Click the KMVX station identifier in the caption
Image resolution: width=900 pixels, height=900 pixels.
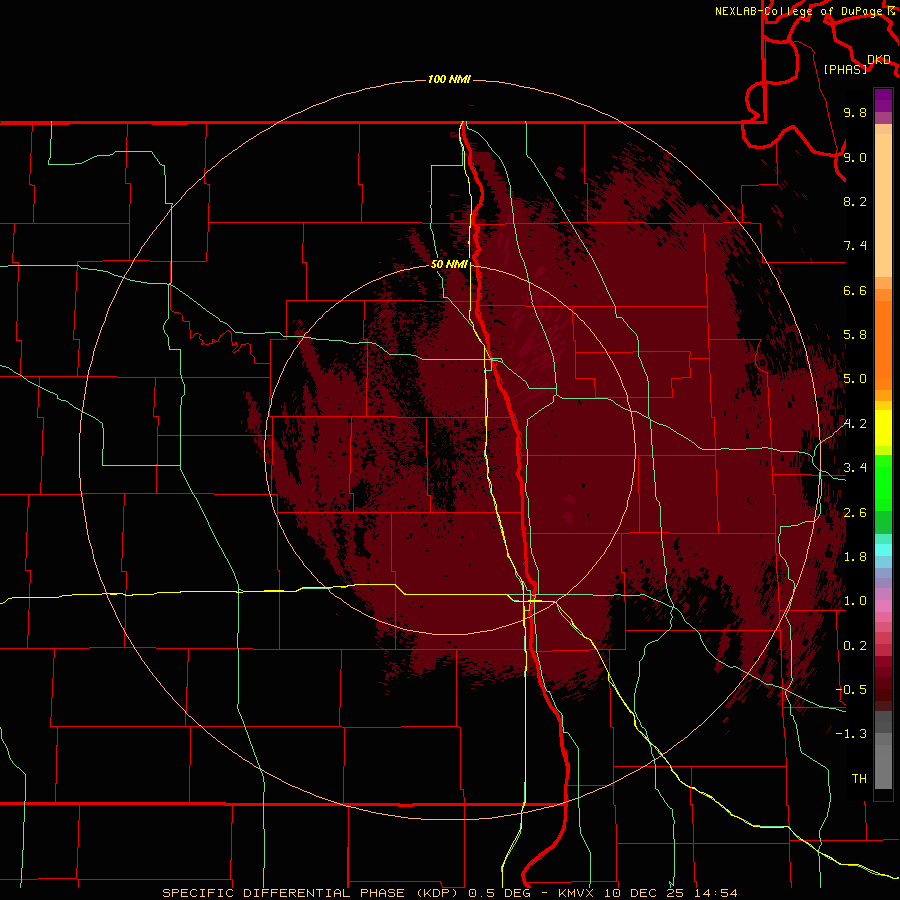pyautogui.click(x=577, y=893)
